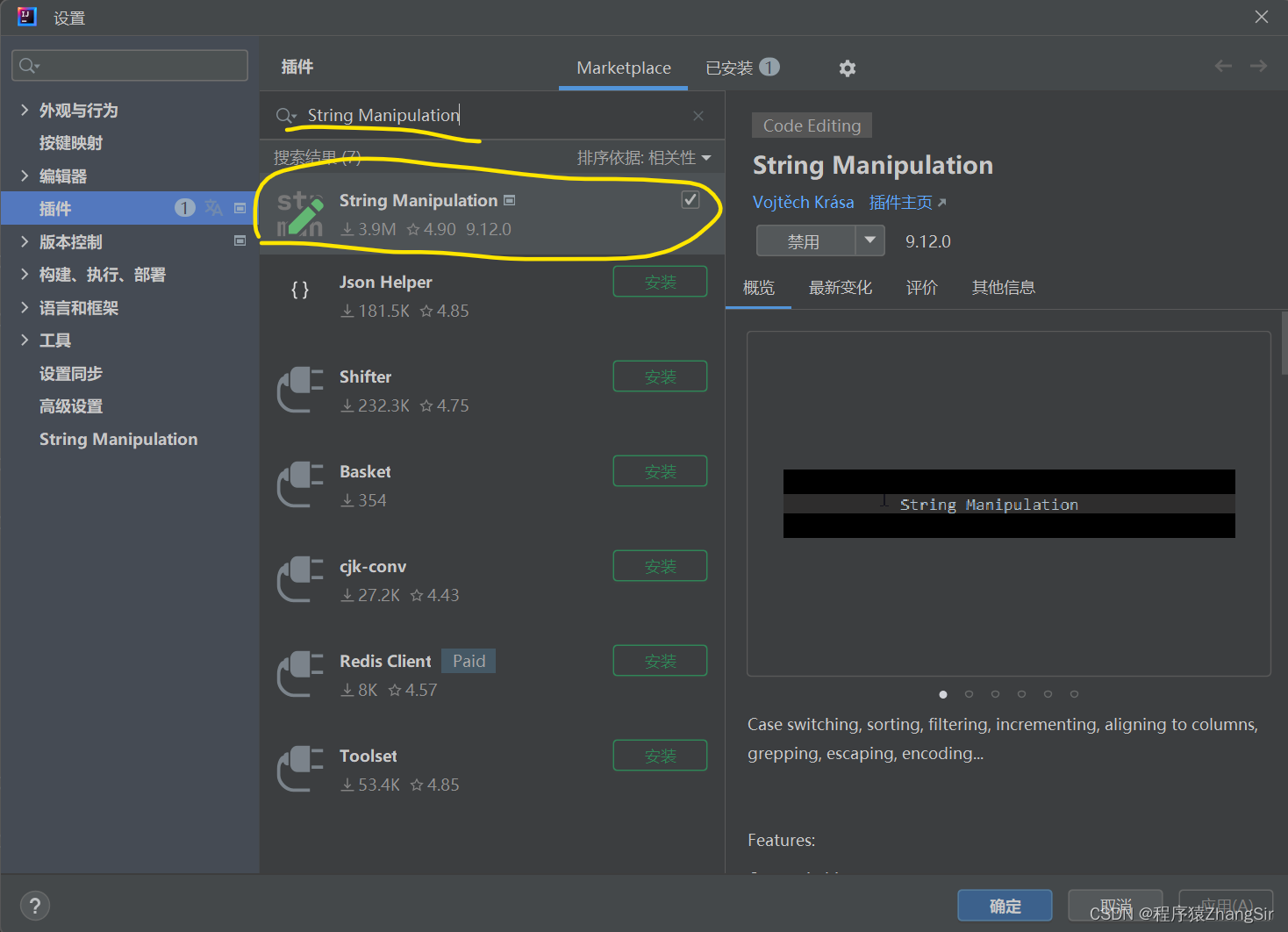
Task: Select 高级设置 in the settings tree
Action: click(x=71, y=406)
